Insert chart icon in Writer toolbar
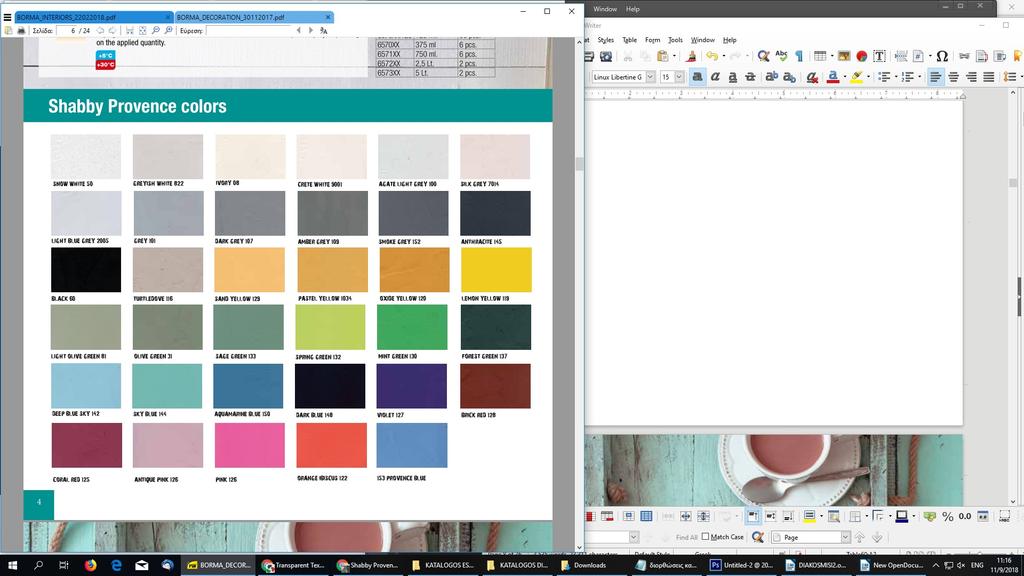Image resolution: width=1024 pixels, height=576 pixels. click(x=861, y=57)
